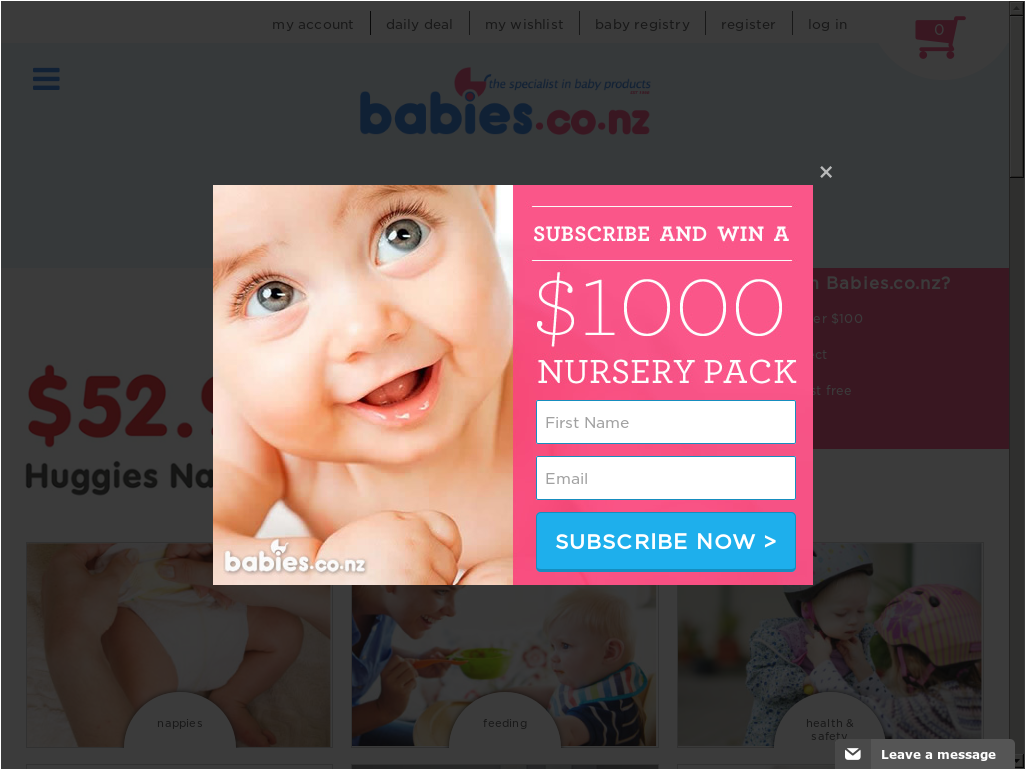Open the Leave a message chat widget

(x=924, y=754)
